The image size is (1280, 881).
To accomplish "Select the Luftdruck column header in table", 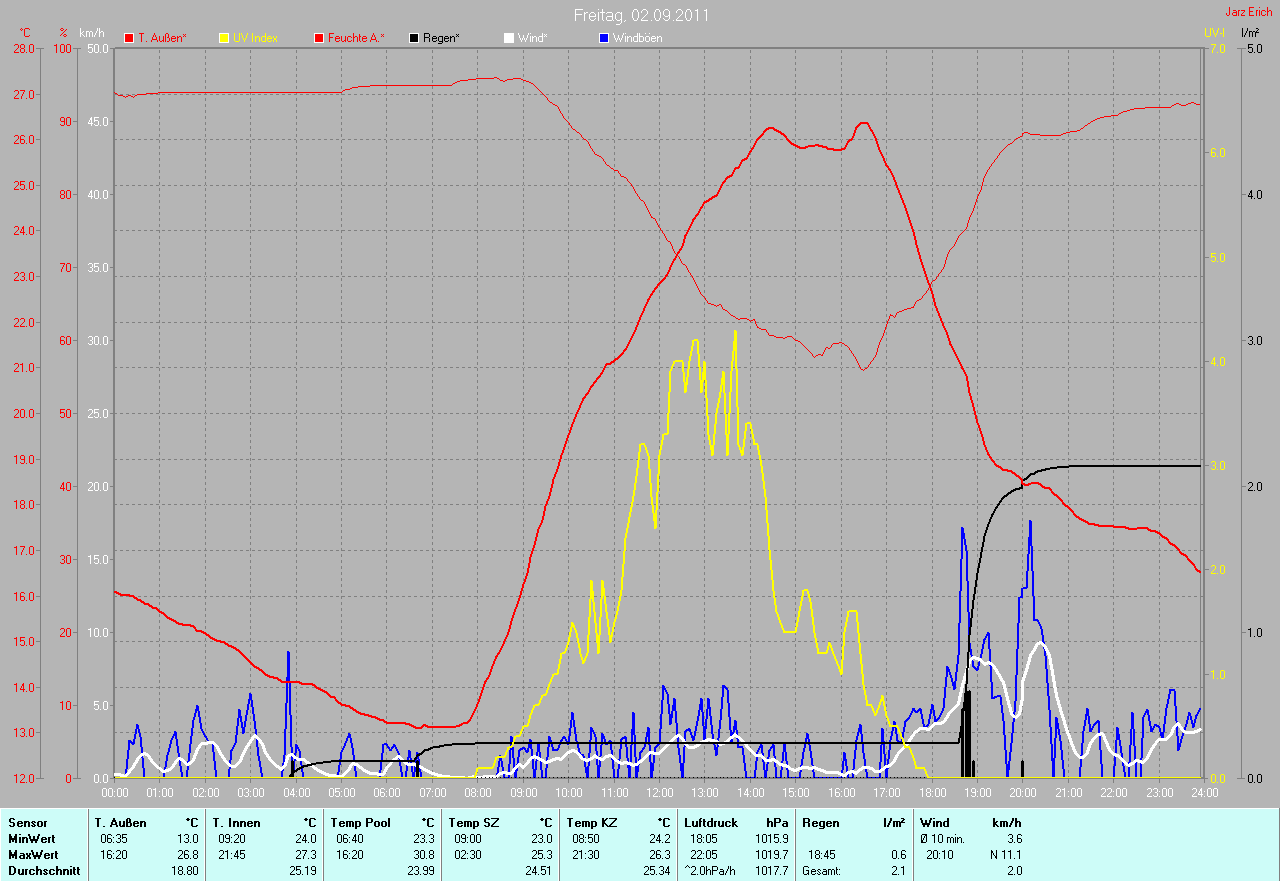I will click(x=711, y=823).
